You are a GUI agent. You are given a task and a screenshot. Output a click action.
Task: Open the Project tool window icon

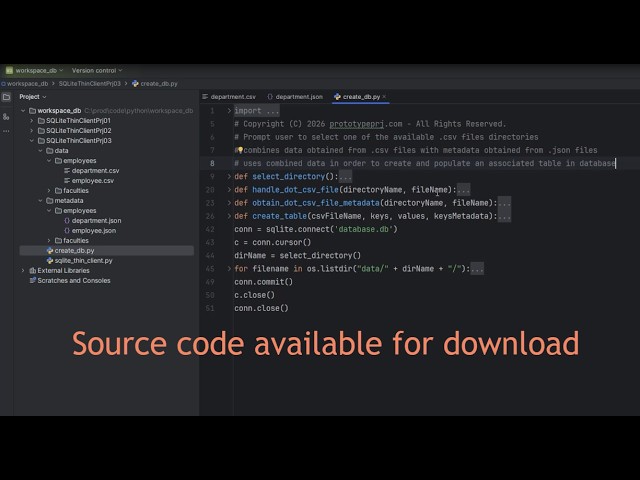(6, 97)
